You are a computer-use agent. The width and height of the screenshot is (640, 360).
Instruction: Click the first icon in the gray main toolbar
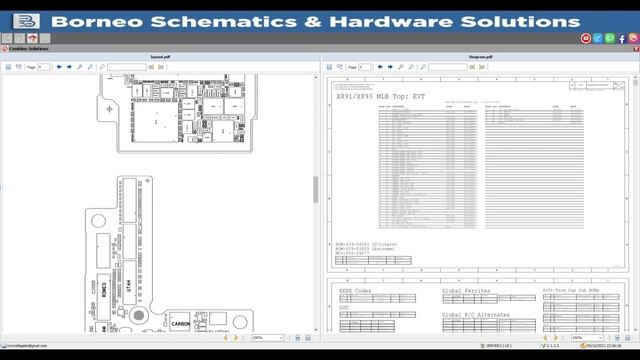coord(7,38)
